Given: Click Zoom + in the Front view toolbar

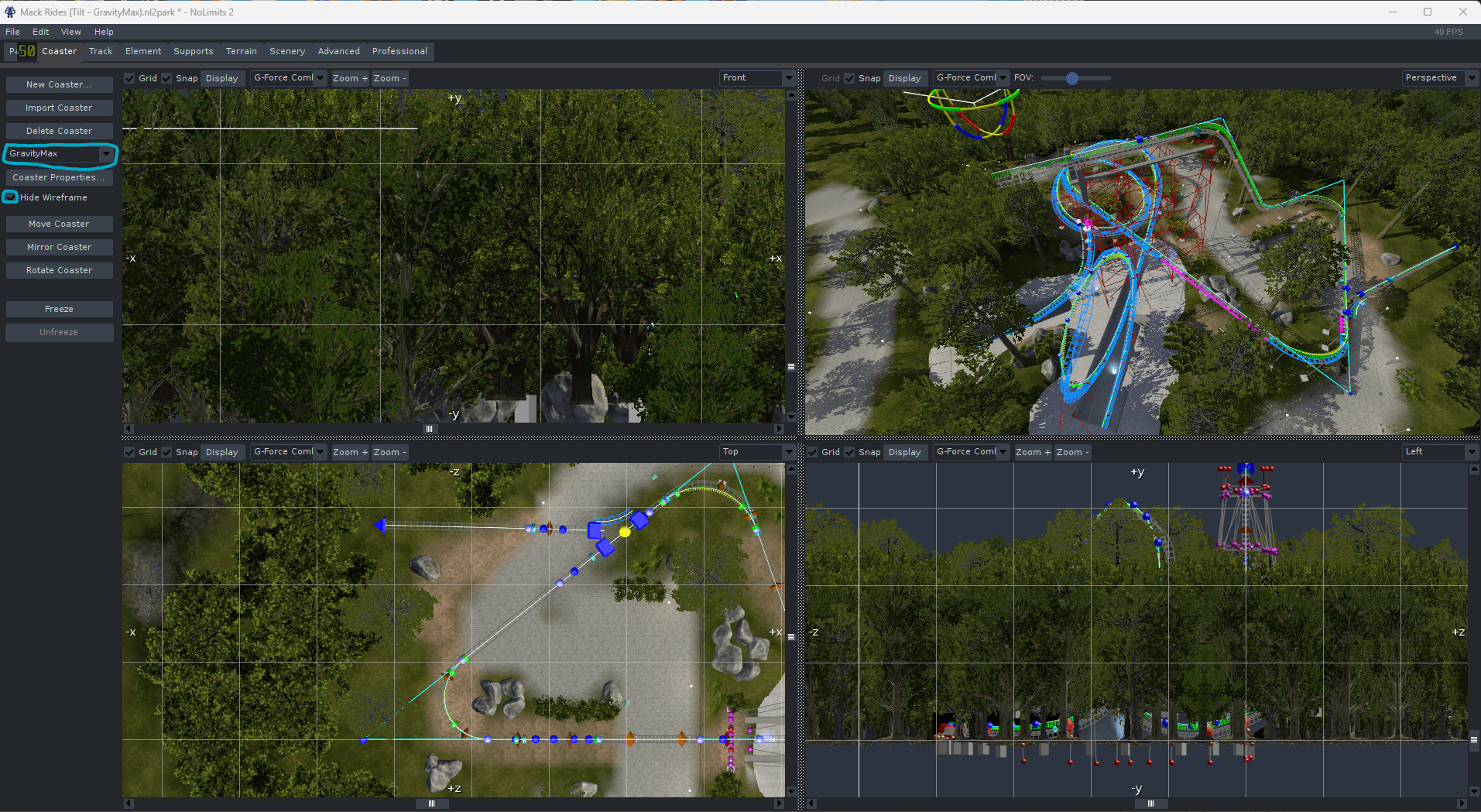Looking at the screenshot, I should 350,78.
